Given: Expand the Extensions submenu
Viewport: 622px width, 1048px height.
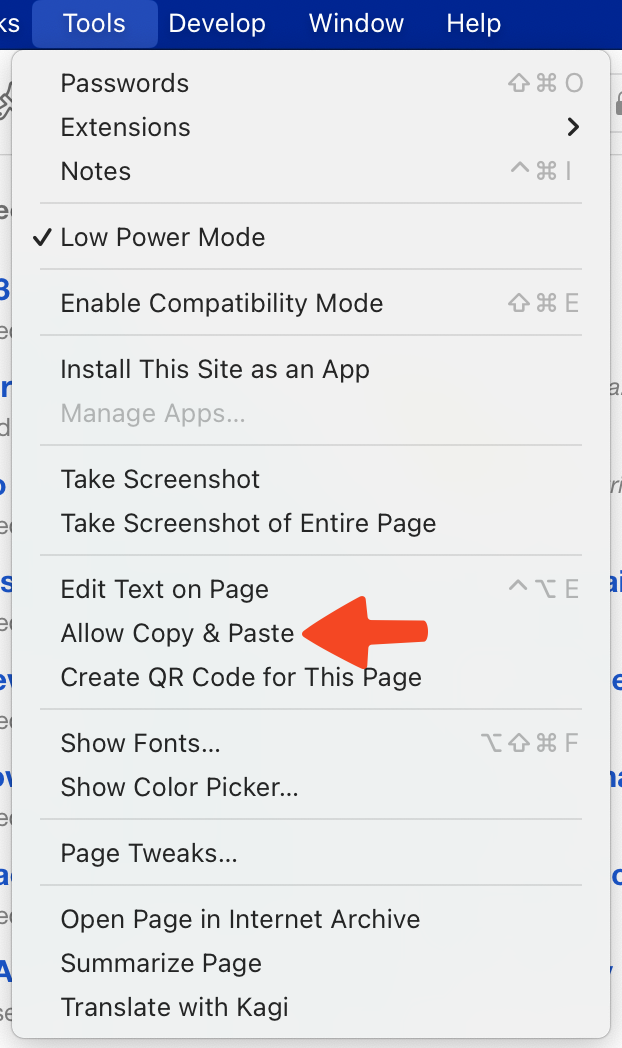Looking at the screenshot, I should (x=311, y=127).
